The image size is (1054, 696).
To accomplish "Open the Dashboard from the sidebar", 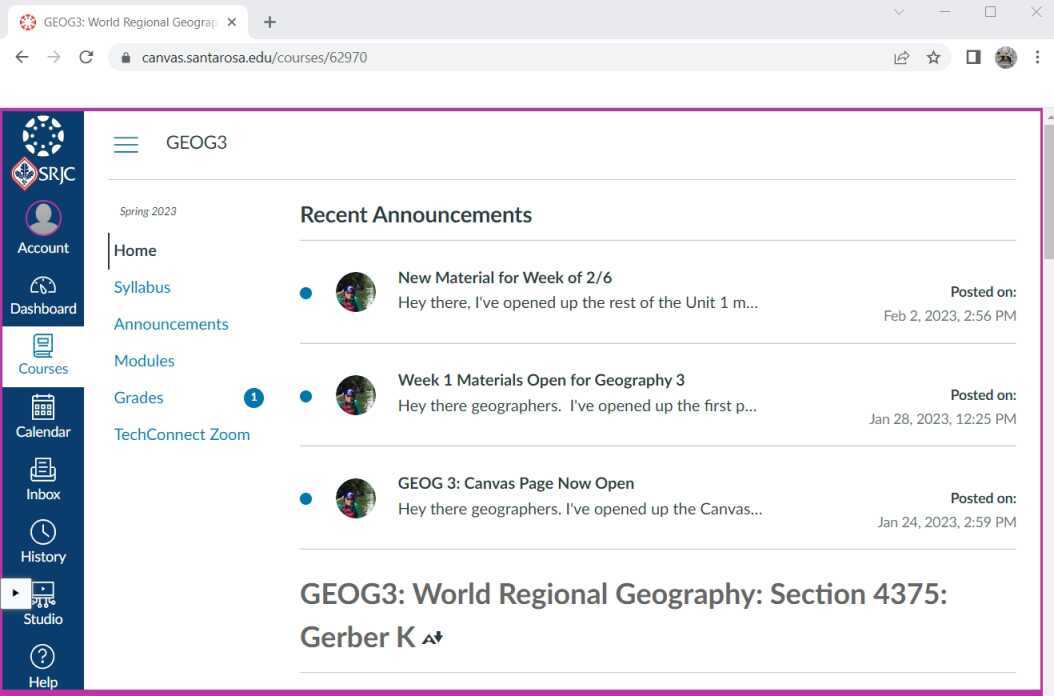I will tap(43, 295).
